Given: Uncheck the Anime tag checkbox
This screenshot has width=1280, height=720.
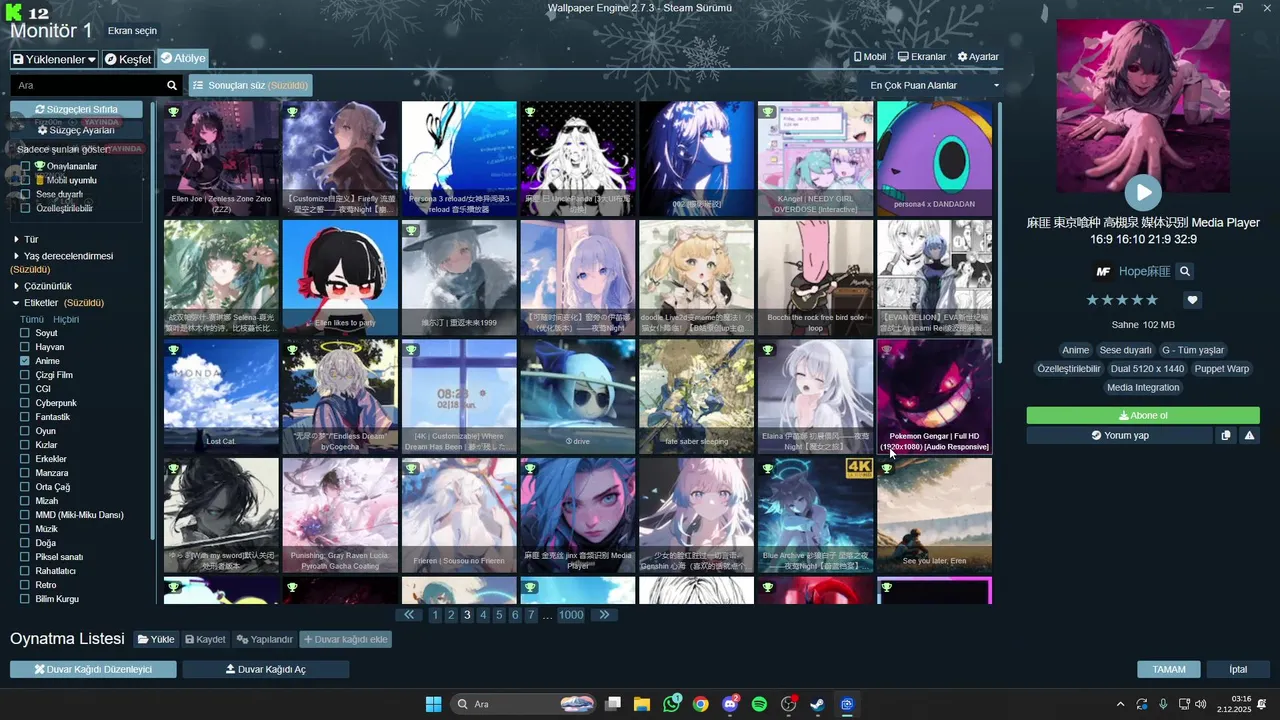Looking at the screenshot, I should [x=25, y=361].
